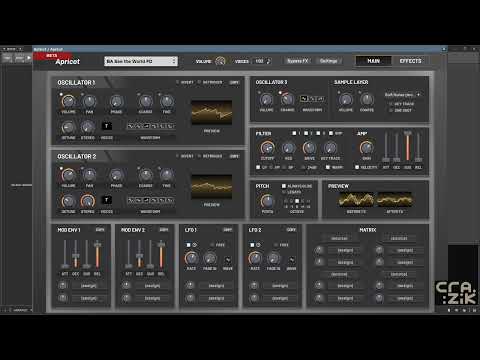The height and width of the screenshot is (360, 480).
Task: Click the Amp SUS slider
Action: coord(407,146)
